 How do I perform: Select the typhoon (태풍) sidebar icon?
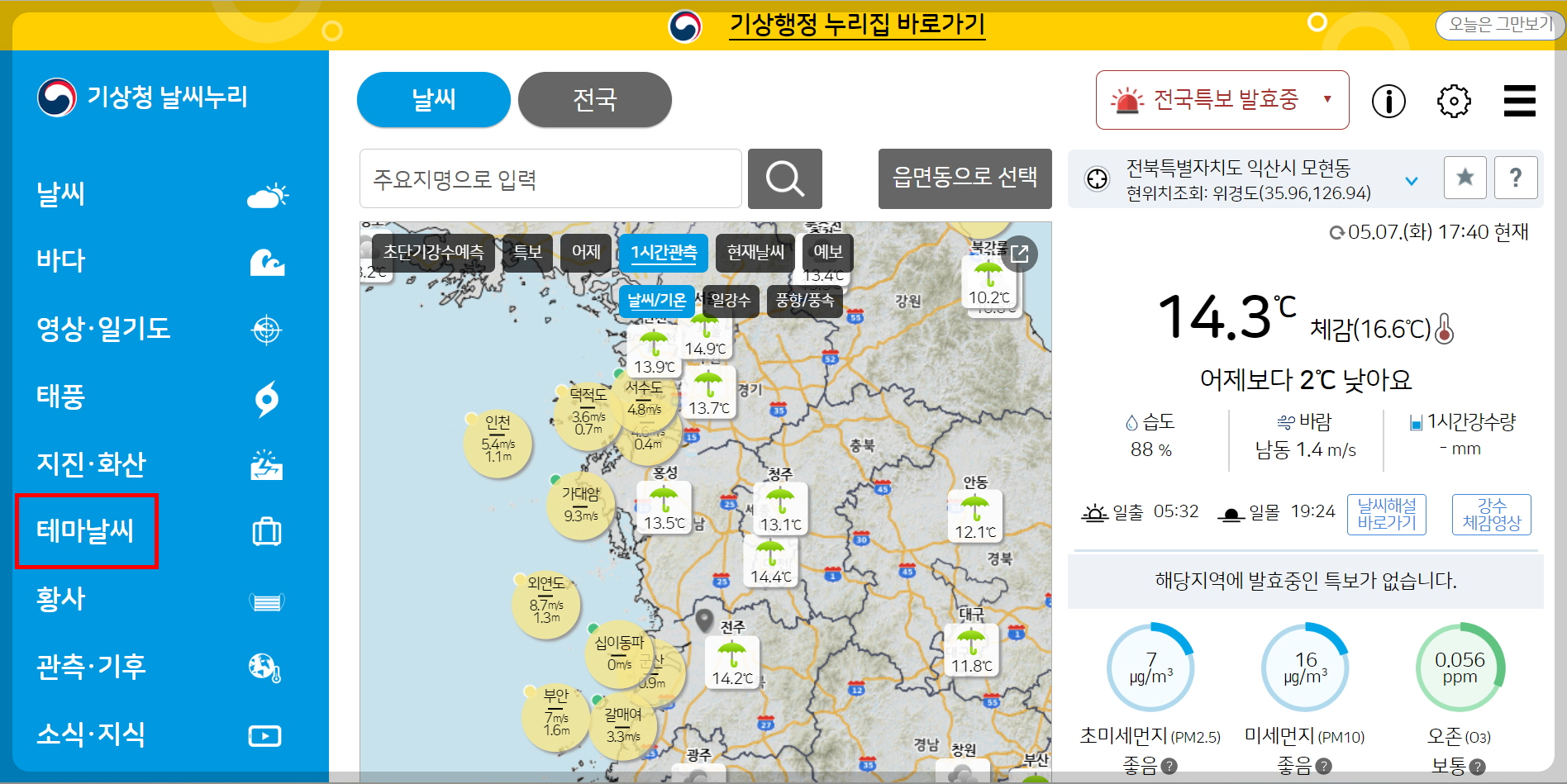(264, 399)
